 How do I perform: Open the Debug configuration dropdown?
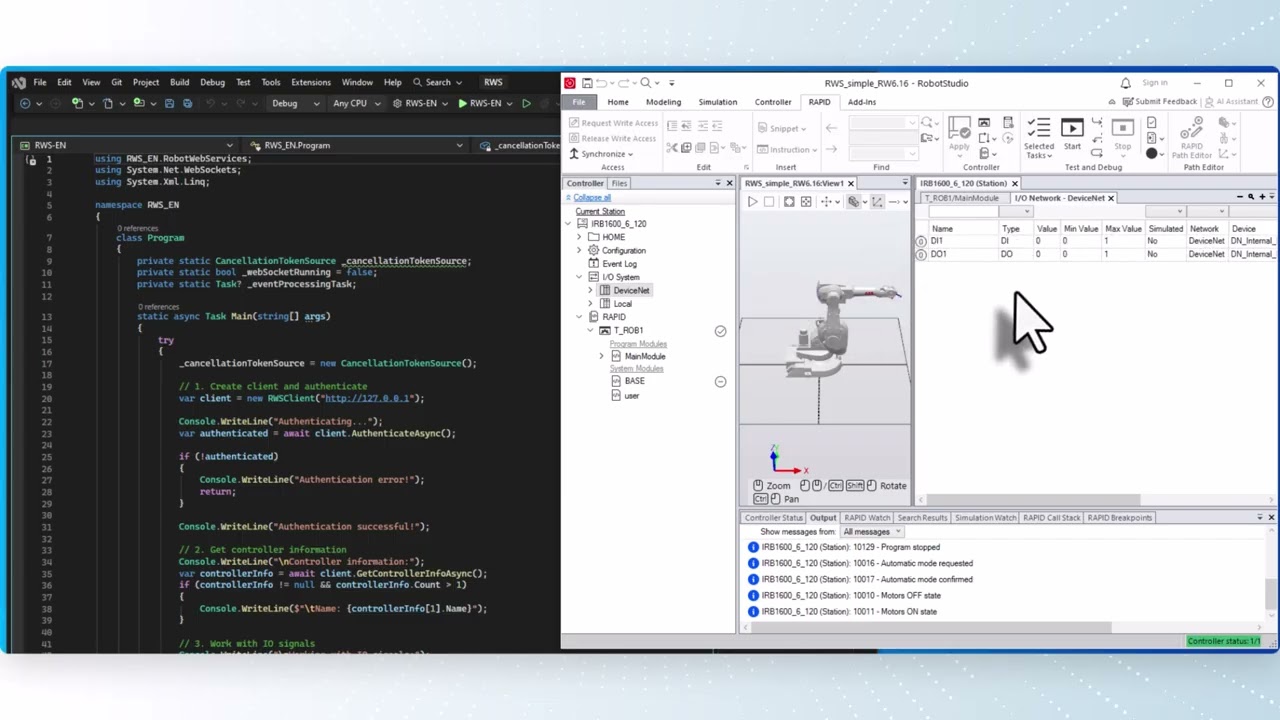[x=295, y=103]
